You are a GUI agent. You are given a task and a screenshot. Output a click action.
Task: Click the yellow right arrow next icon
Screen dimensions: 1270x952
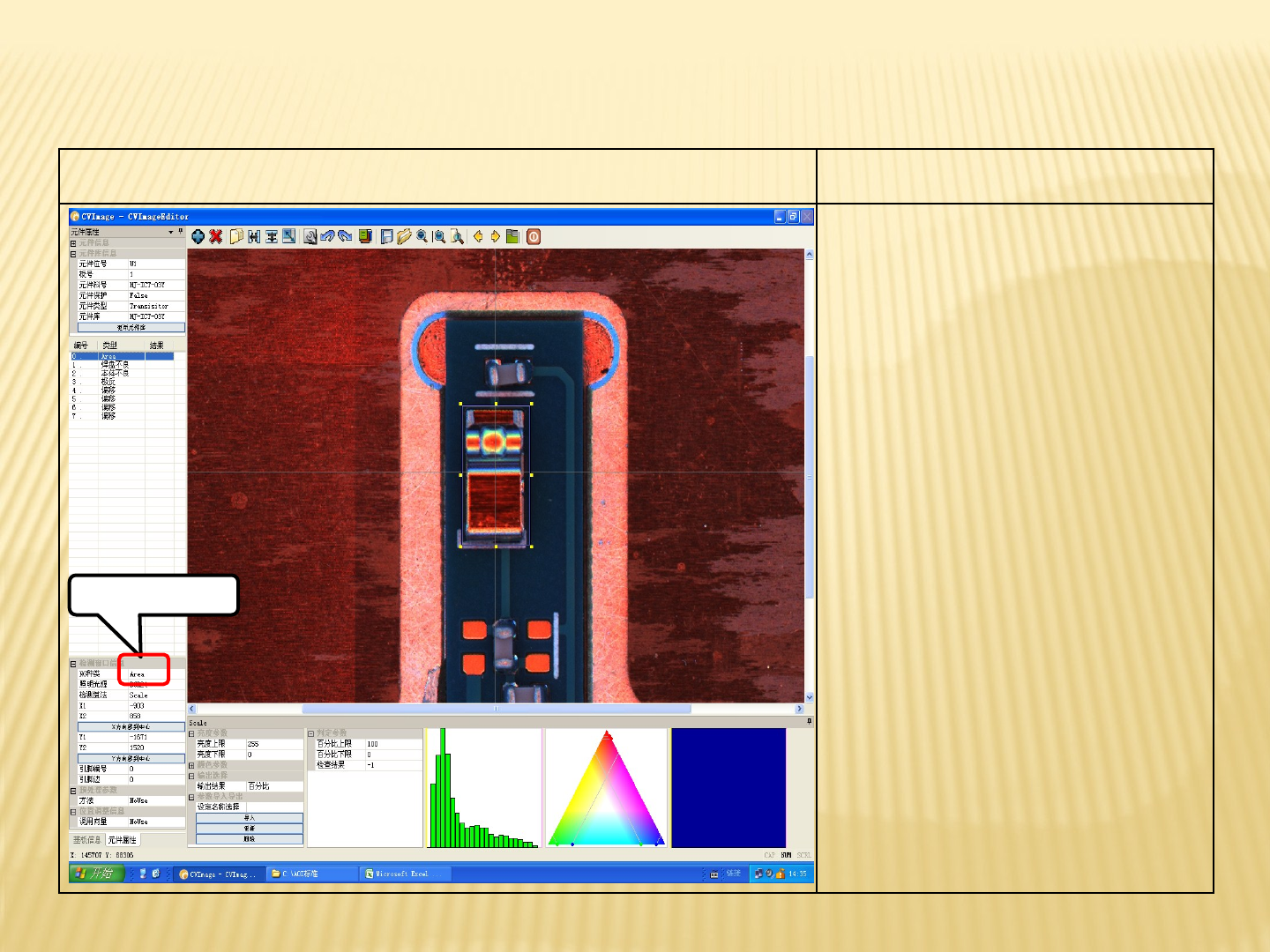(x=496, y=236)
